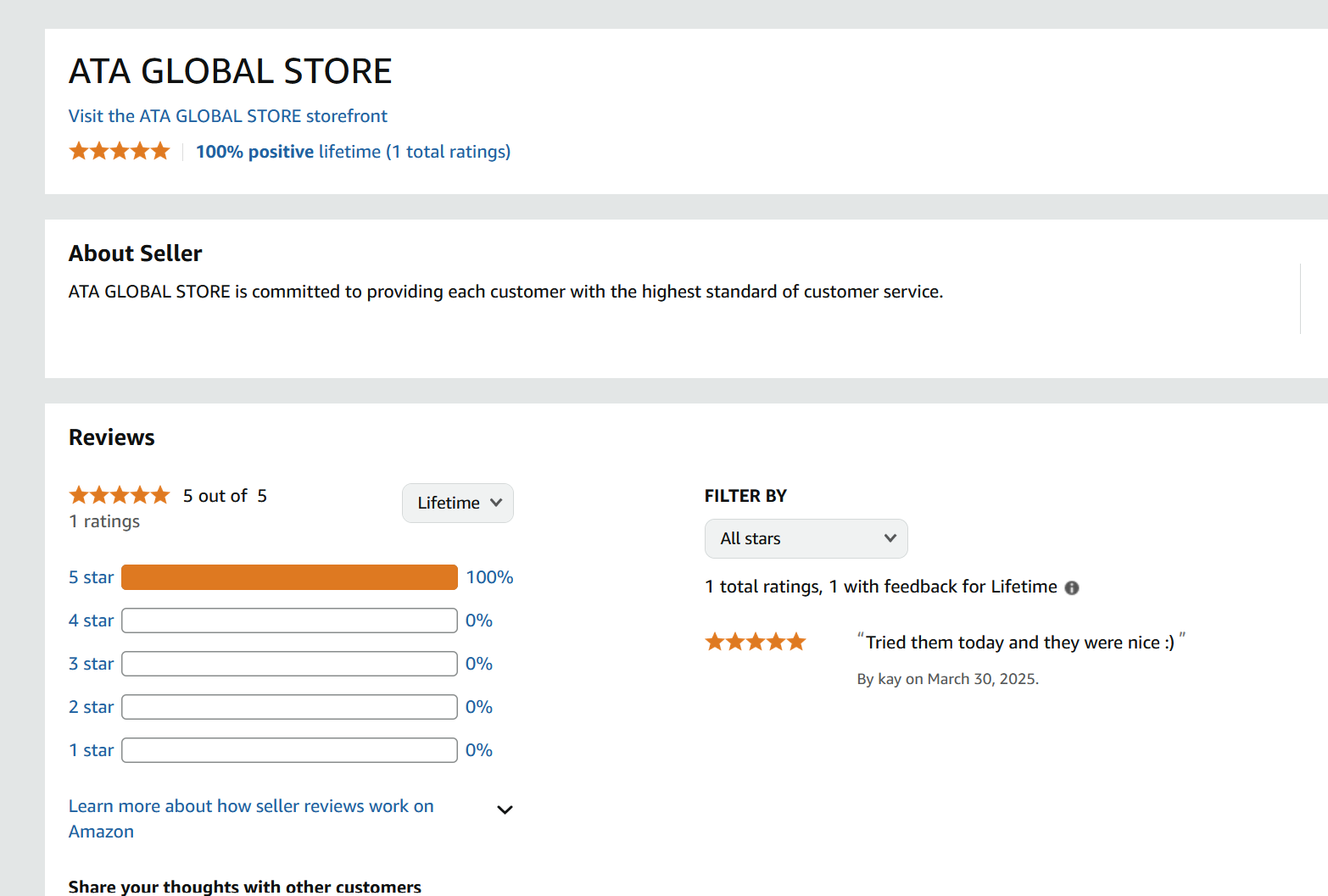Select the 3 star rating link
The height and width of the screenshot is (896, 1328).
coord(91,664)
